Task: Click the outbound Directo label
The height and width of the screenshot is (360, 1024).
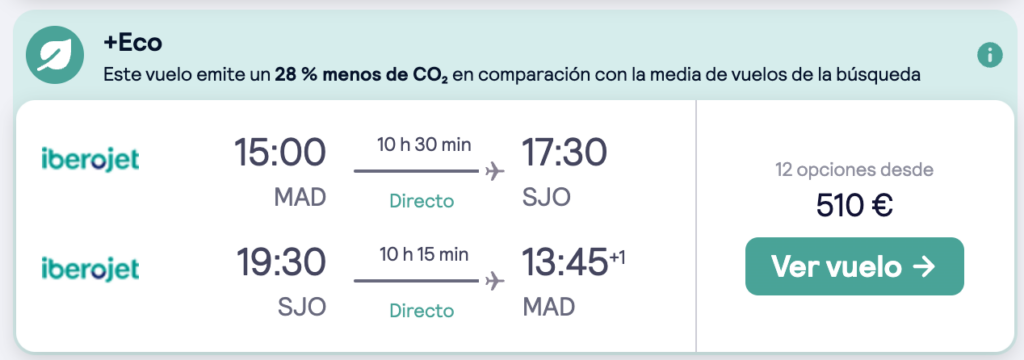Action: [421, 201]
